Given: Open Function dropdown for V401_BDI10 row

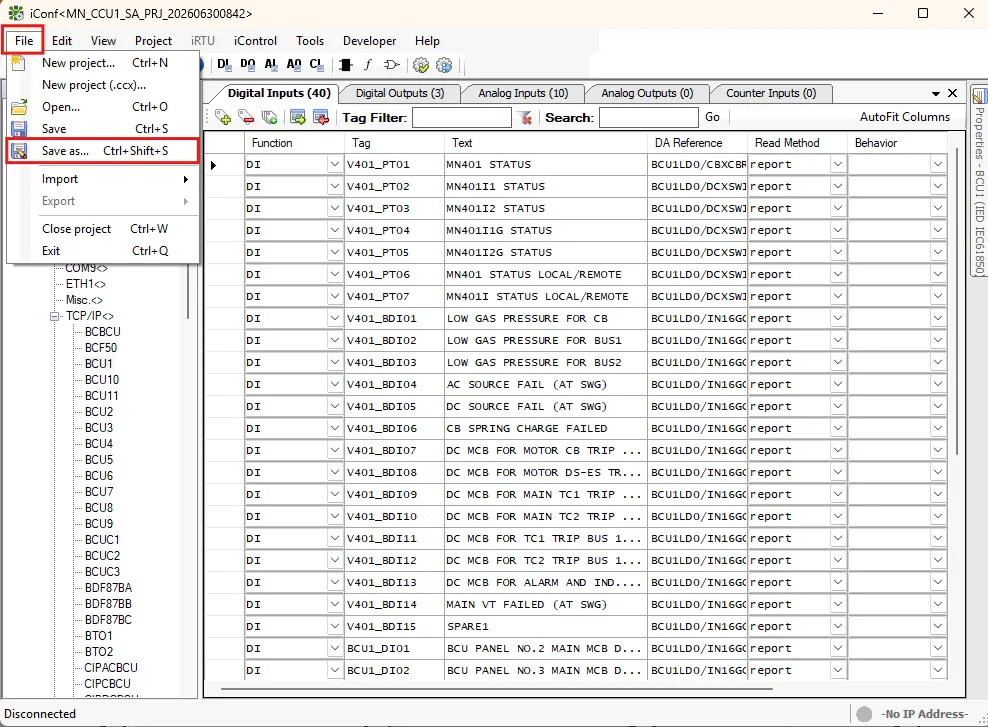Looking at the screenshot, I should pyautogui.click(x=335, y=516).
